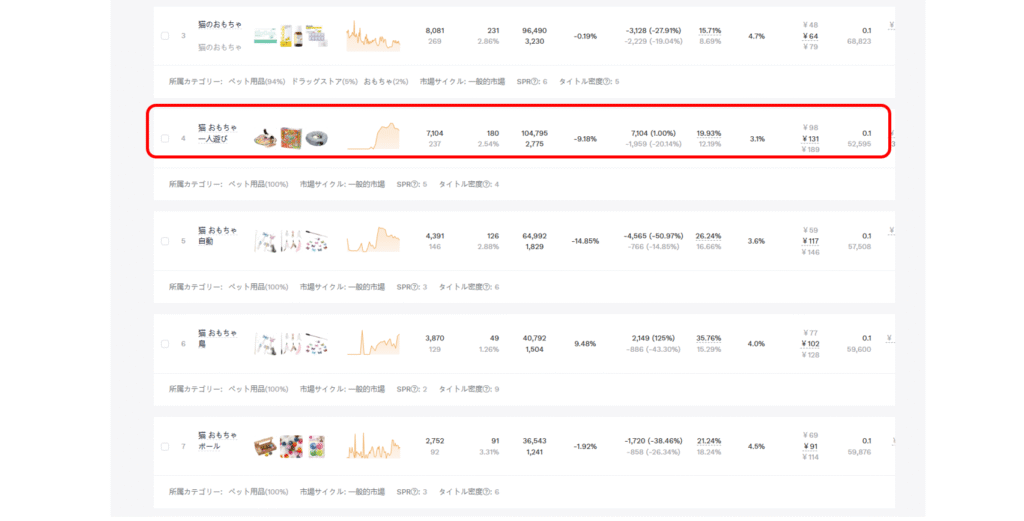Tick the checkbox for row 3 猫のおもちゃ
Image resolution: width=1024 pixels, height=521 pixels.
[165, 36]
